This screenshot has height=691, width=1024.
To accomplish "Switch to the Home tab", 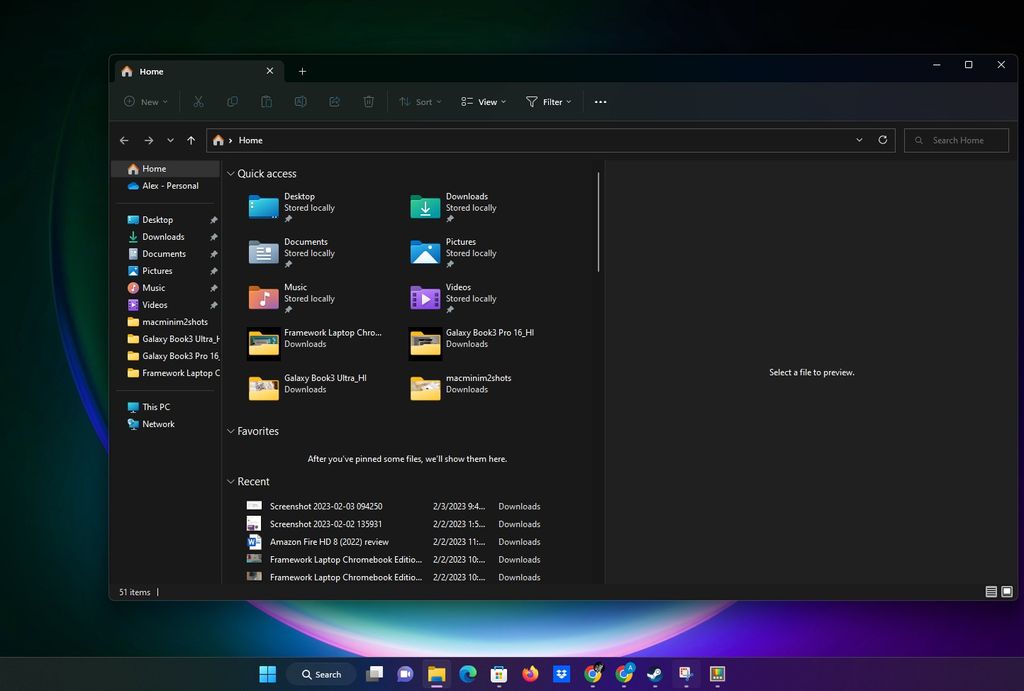I will [150, 71].
